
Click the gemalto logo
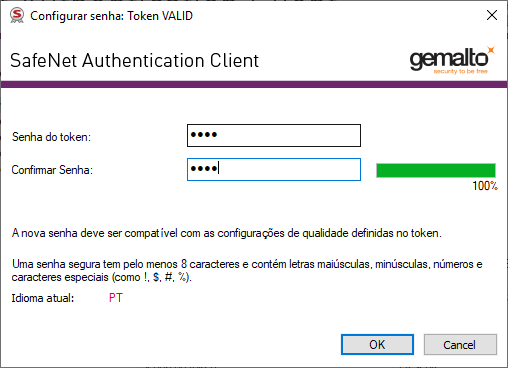tap(452, 60)
